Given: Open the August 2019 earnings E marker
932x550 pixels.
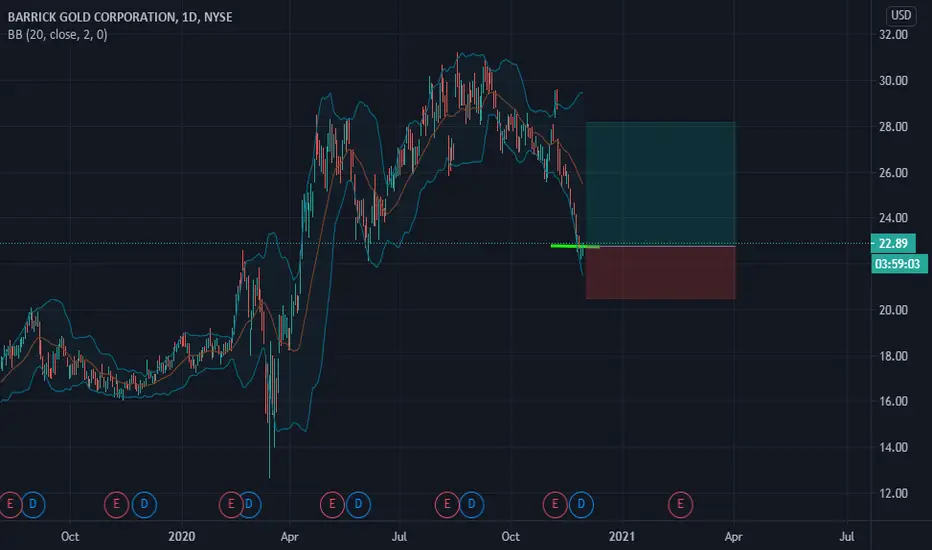Looking at the screenshot, I should click(x=10, y=505).
